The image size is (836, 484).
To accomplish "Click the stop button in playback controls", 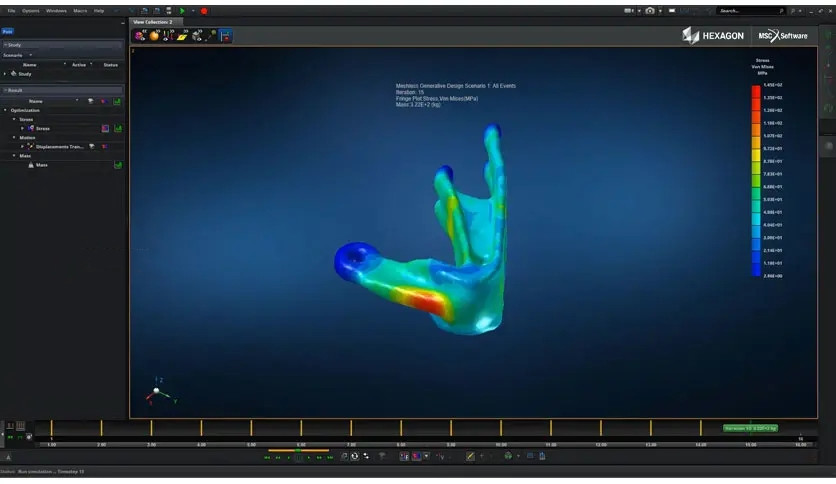I will pyautogui.click(x=299, y=457).
